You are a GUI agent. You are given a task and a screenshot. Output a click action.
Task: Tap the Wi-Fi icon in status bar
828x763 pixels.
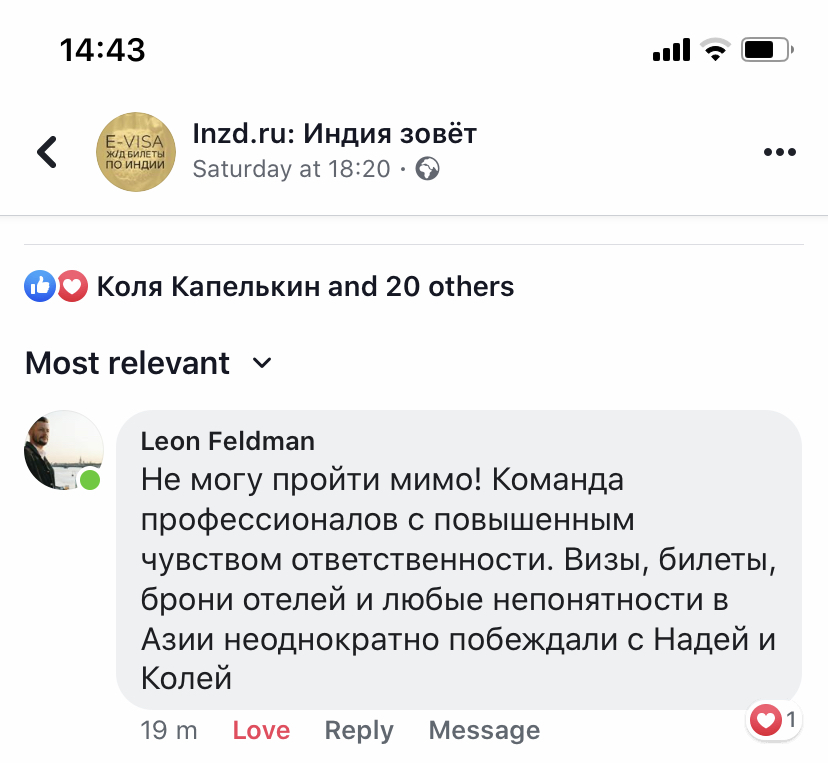(x=716, y=49)
